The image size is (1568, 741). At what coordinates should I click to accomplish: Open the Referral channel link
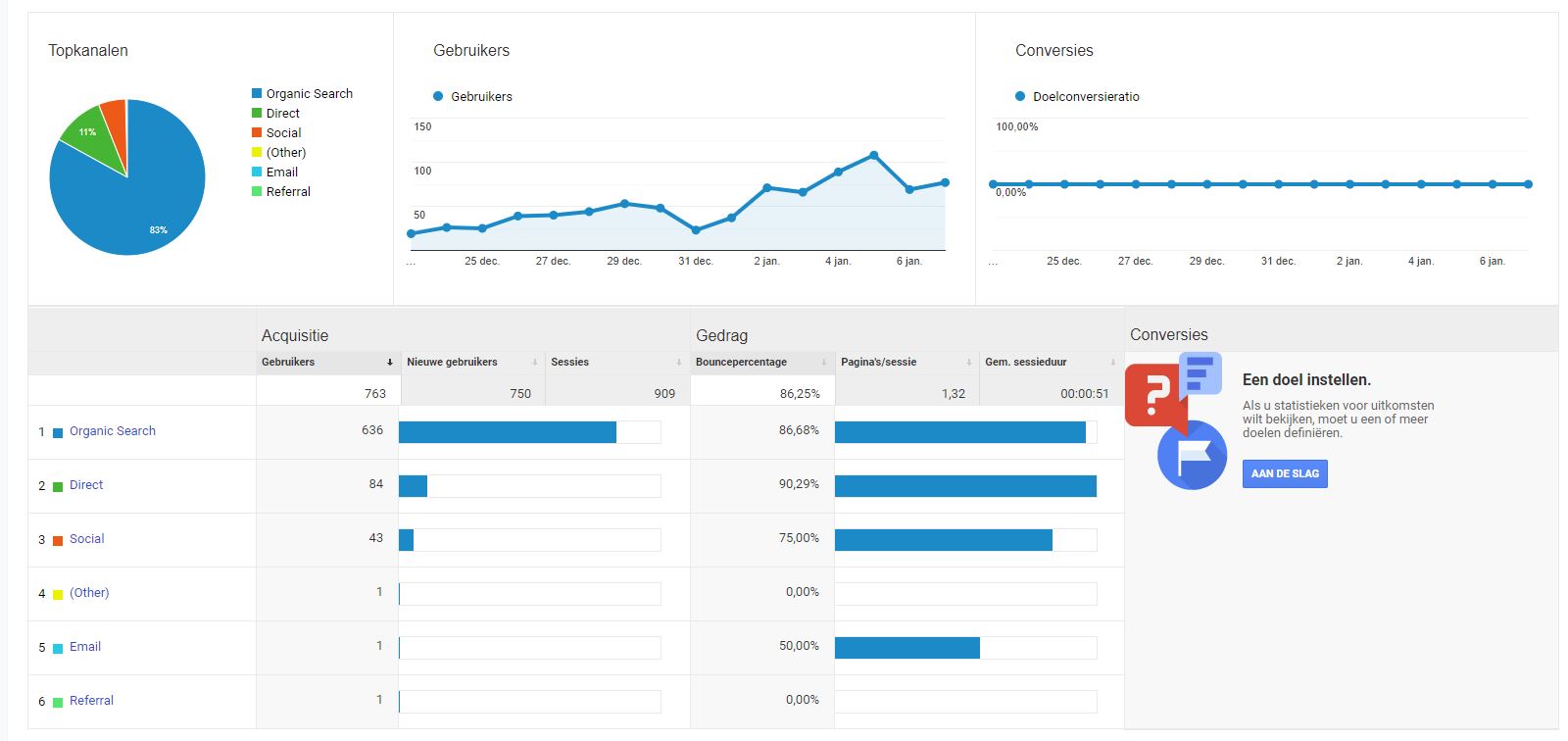(91, 701)
